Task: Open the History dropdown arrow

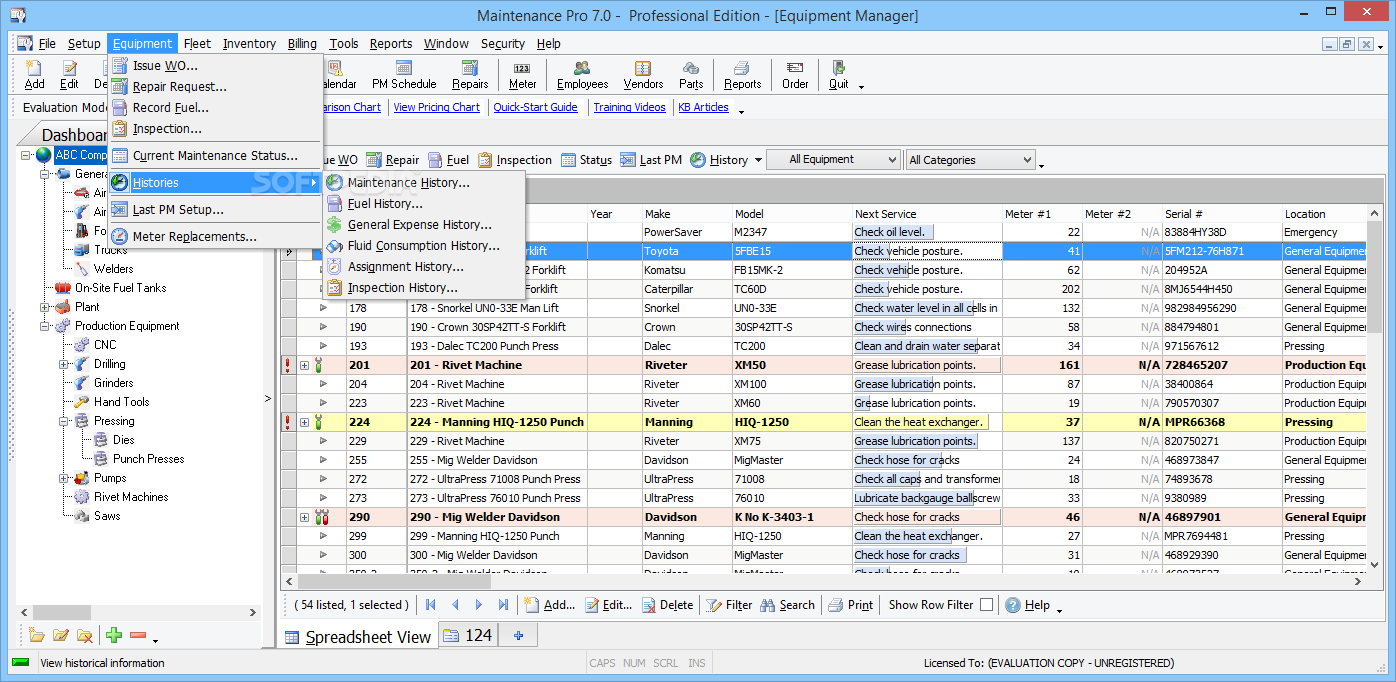Action: (758, 160)
